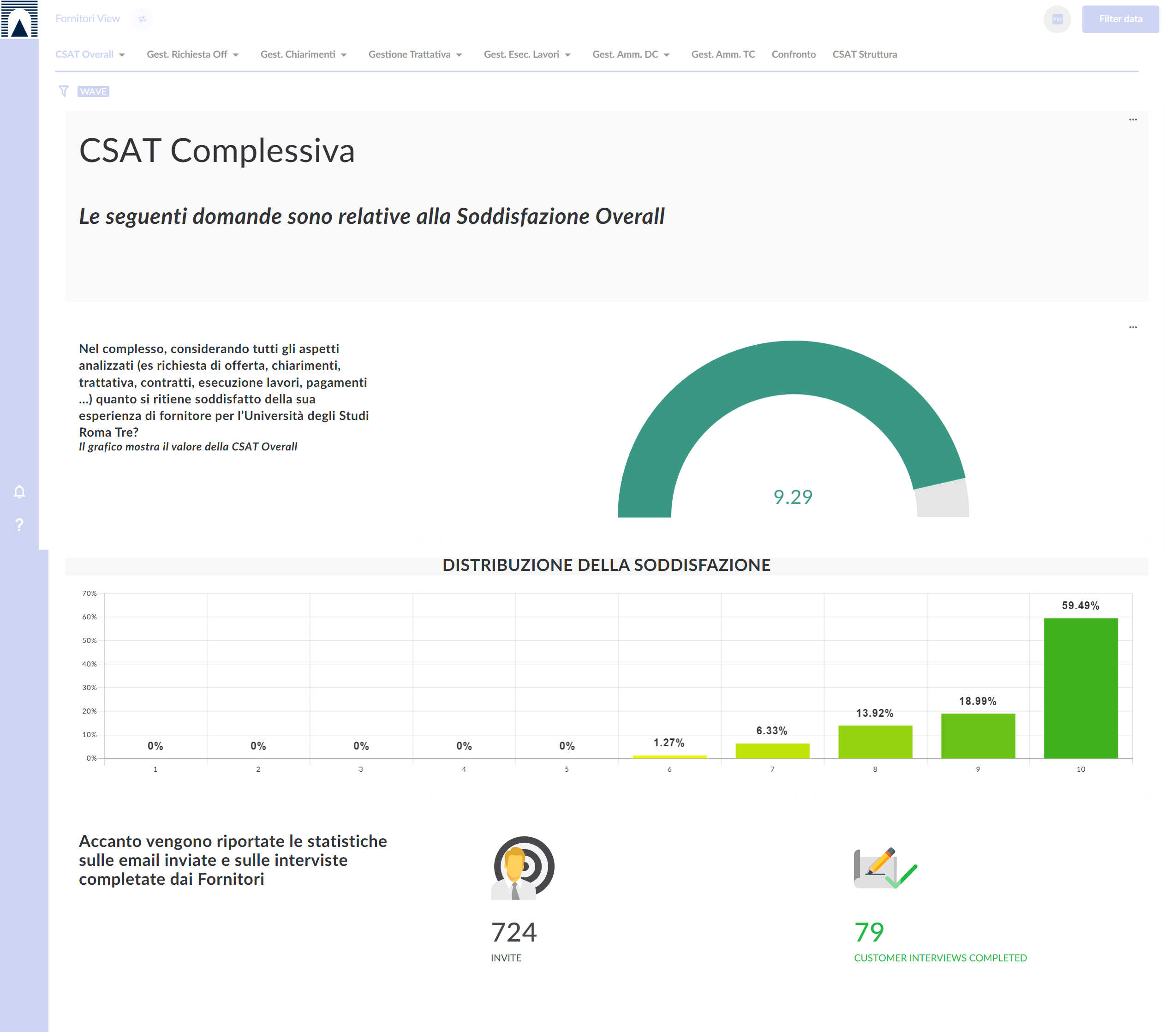This screenshot has height=1032, width=1176.
Task: Open help via question mark icon
Action: tap(19, 524)
